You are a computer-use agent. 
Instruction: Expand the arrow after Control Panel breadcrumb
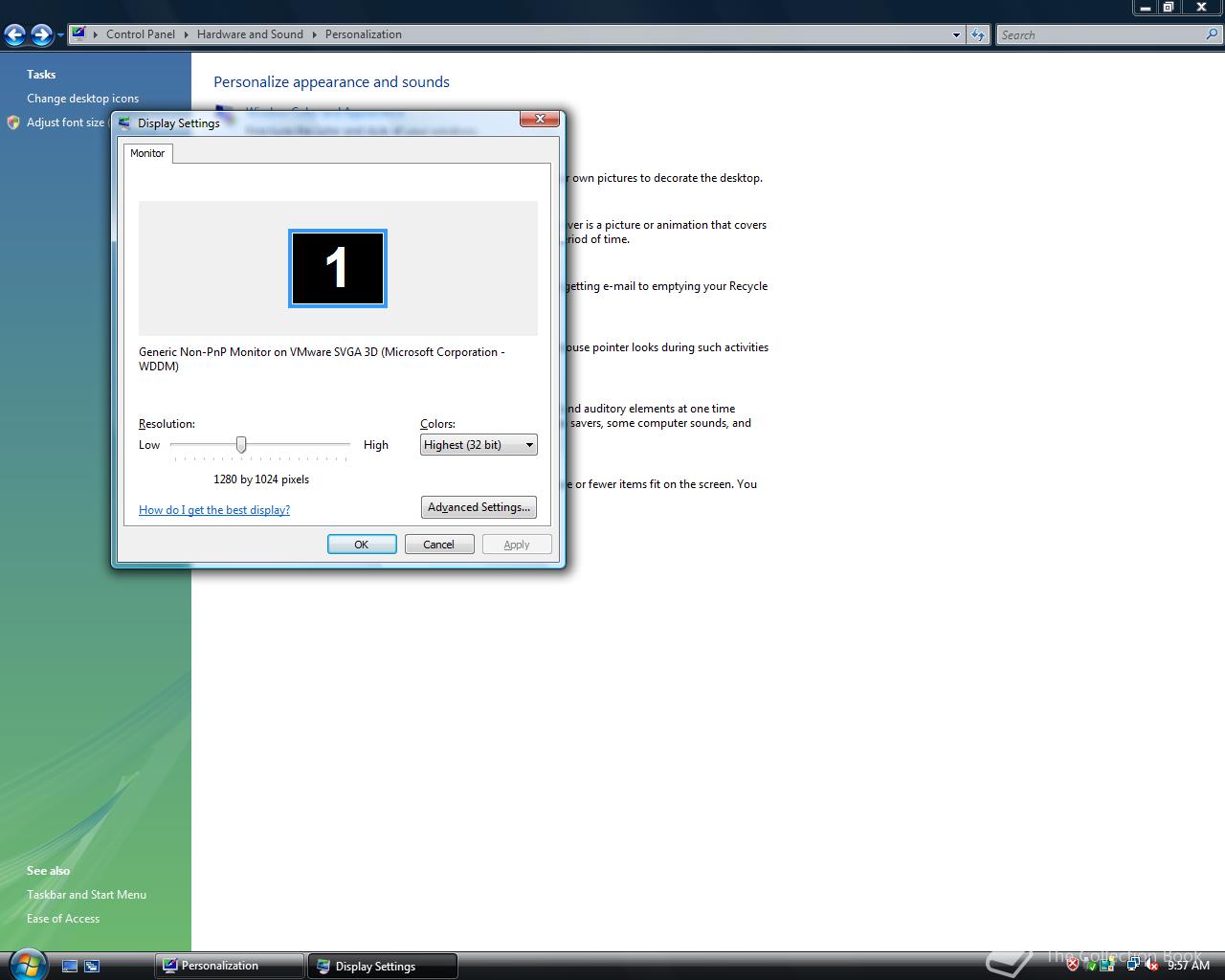pos(186,34)
